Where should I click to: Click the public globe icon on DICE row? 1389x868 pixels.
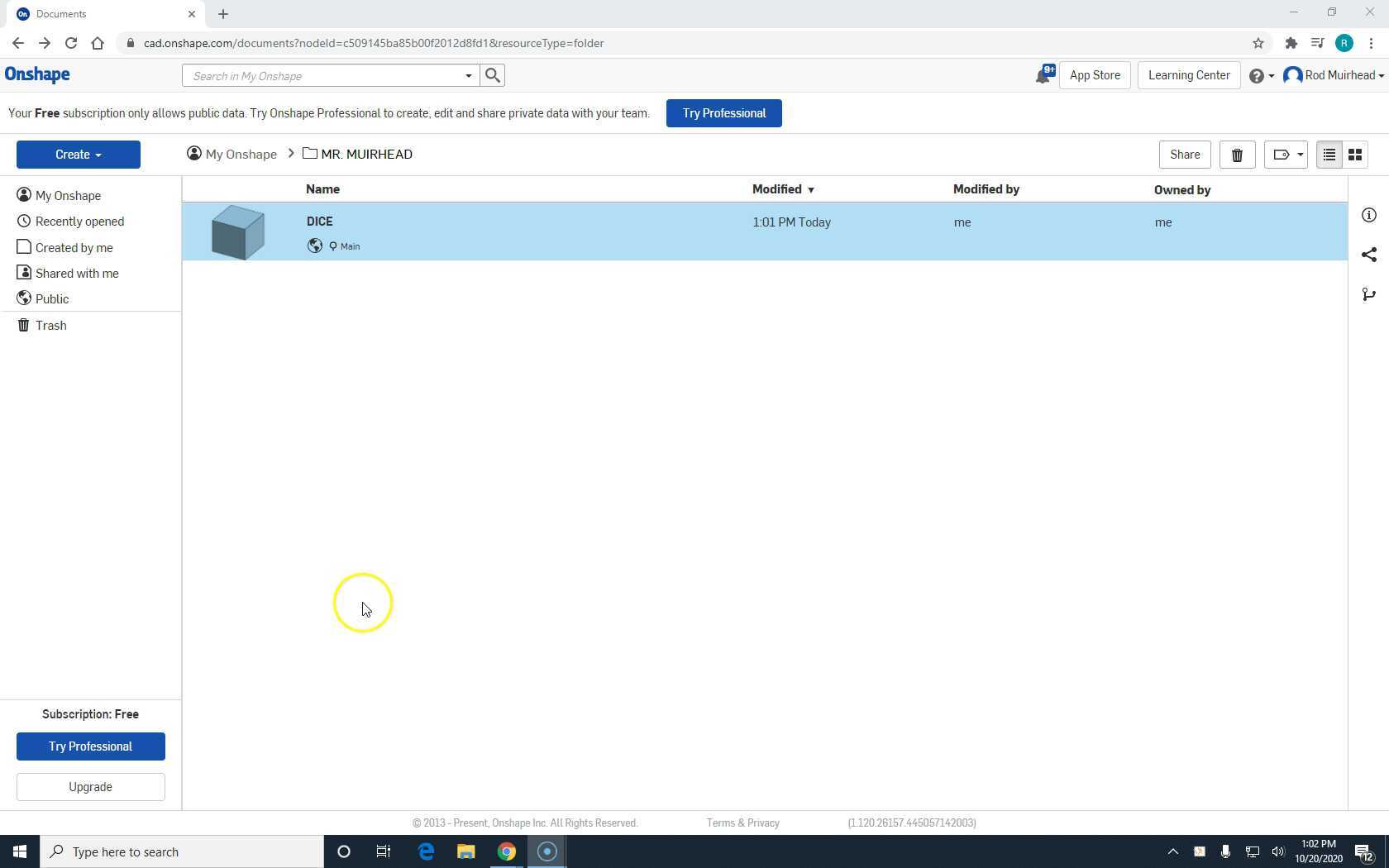tap(314, 246)
